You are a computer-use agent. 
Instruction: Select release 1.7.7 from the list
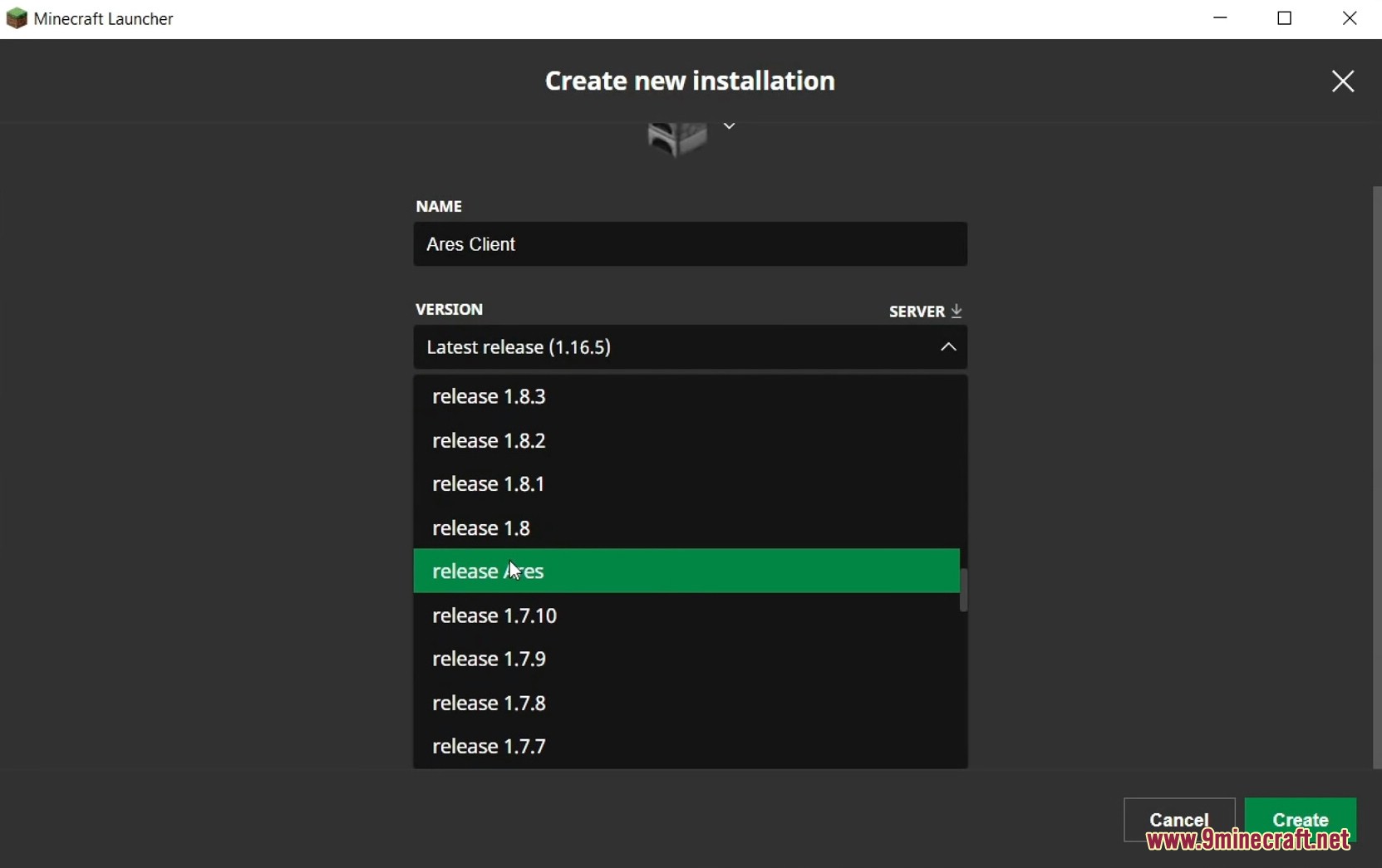point(686,746)
